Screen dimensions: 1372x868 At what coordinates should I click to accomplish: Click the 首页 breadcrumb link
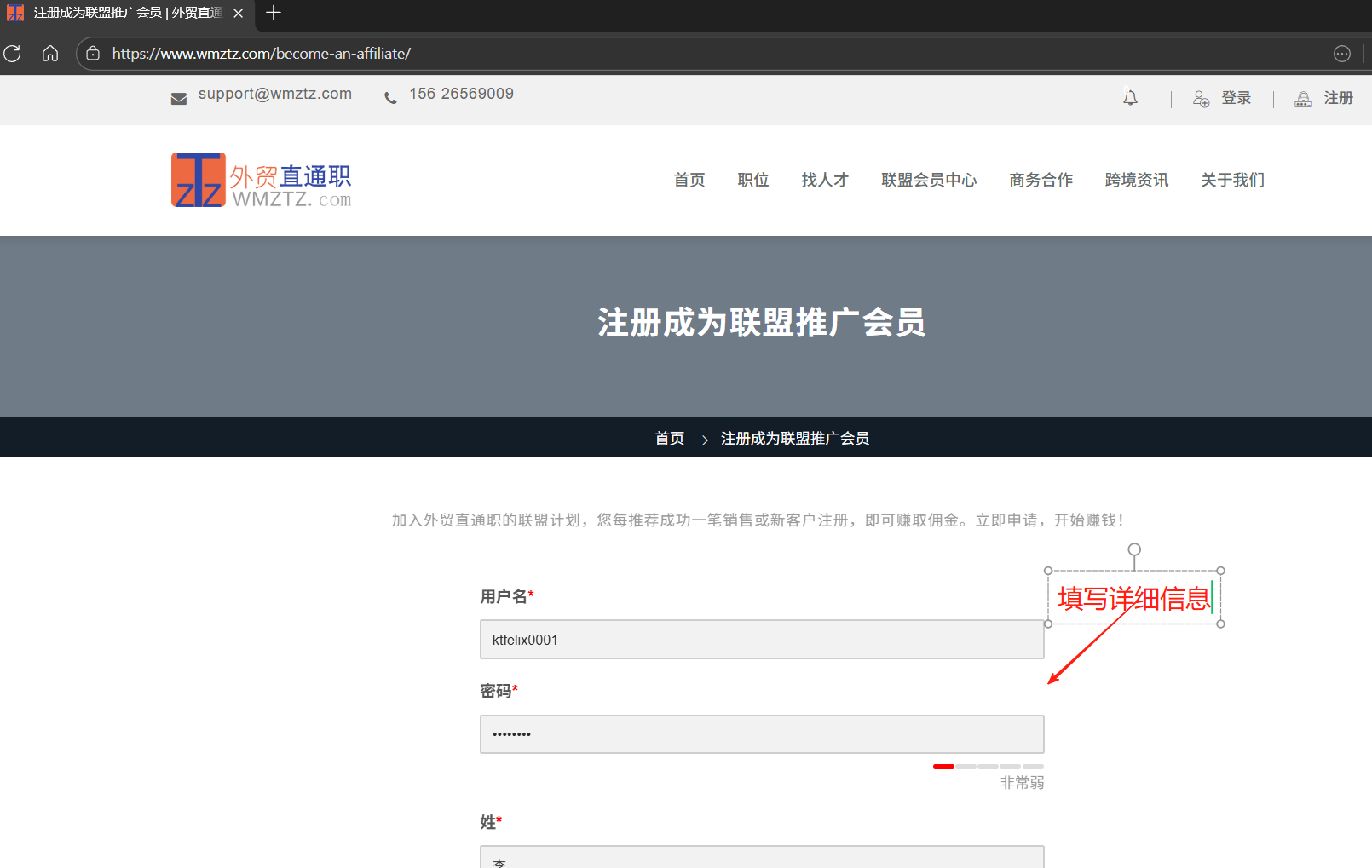(x=669, y=438)
